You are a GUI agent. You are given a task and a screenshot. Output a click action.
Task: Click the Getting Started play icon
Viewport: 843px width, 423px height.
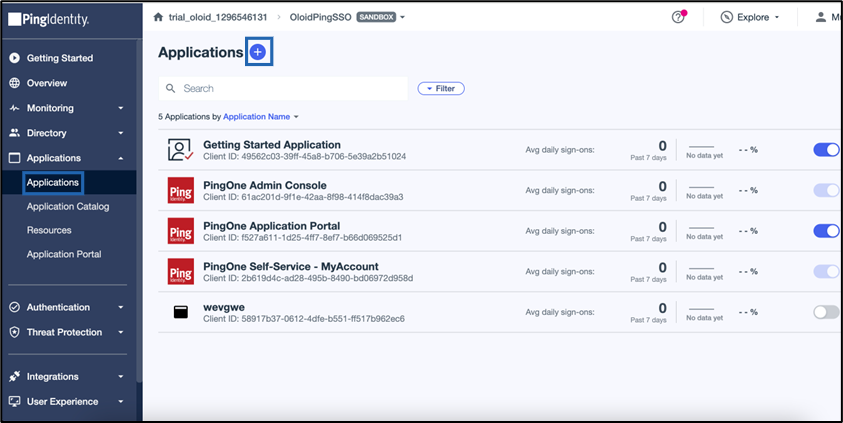pos(15,58)
